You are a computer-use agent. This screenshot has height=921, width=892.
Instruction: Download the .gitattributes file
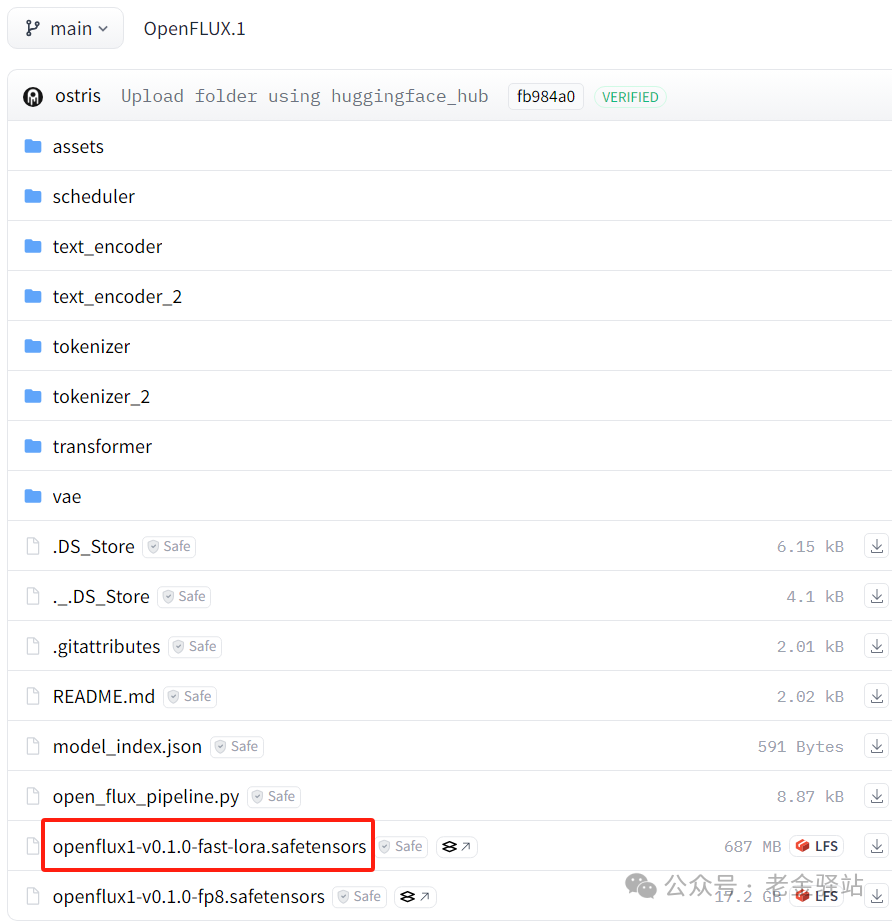click(x=877, y=646)
